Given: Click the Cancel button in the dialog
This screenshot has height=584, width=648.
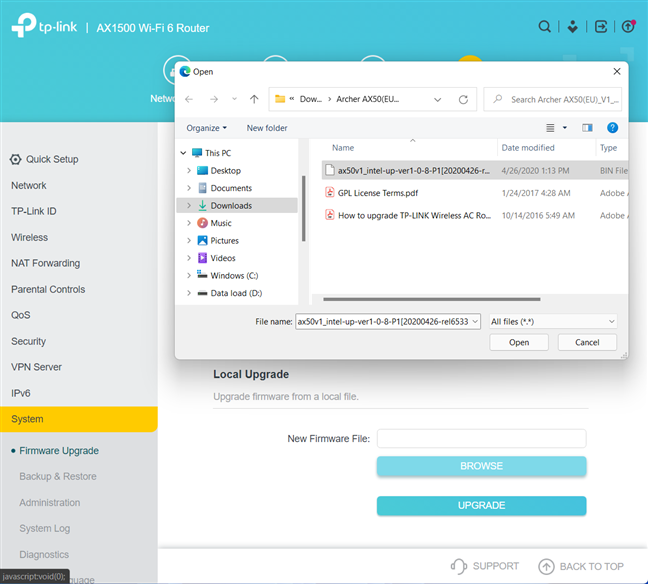Looking at the screenshot, I should click(x=587, y=342).
